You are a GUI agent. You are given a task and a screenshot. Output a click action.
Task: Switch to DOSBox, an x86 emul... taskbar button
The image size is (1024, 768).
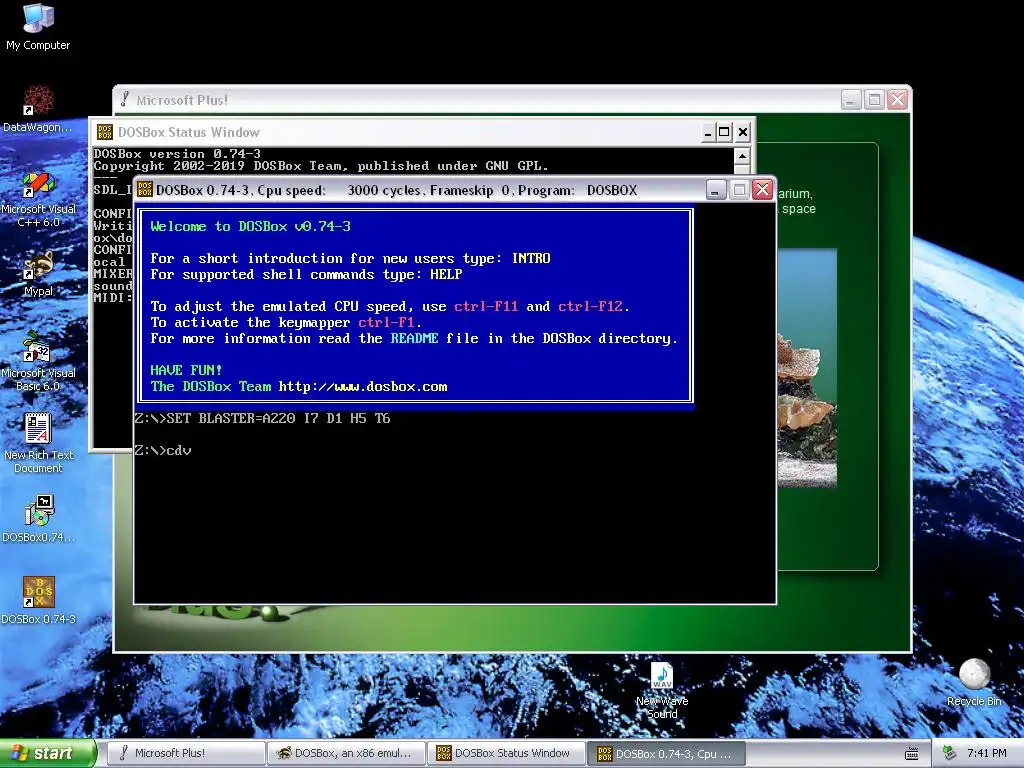coord(346,753)
